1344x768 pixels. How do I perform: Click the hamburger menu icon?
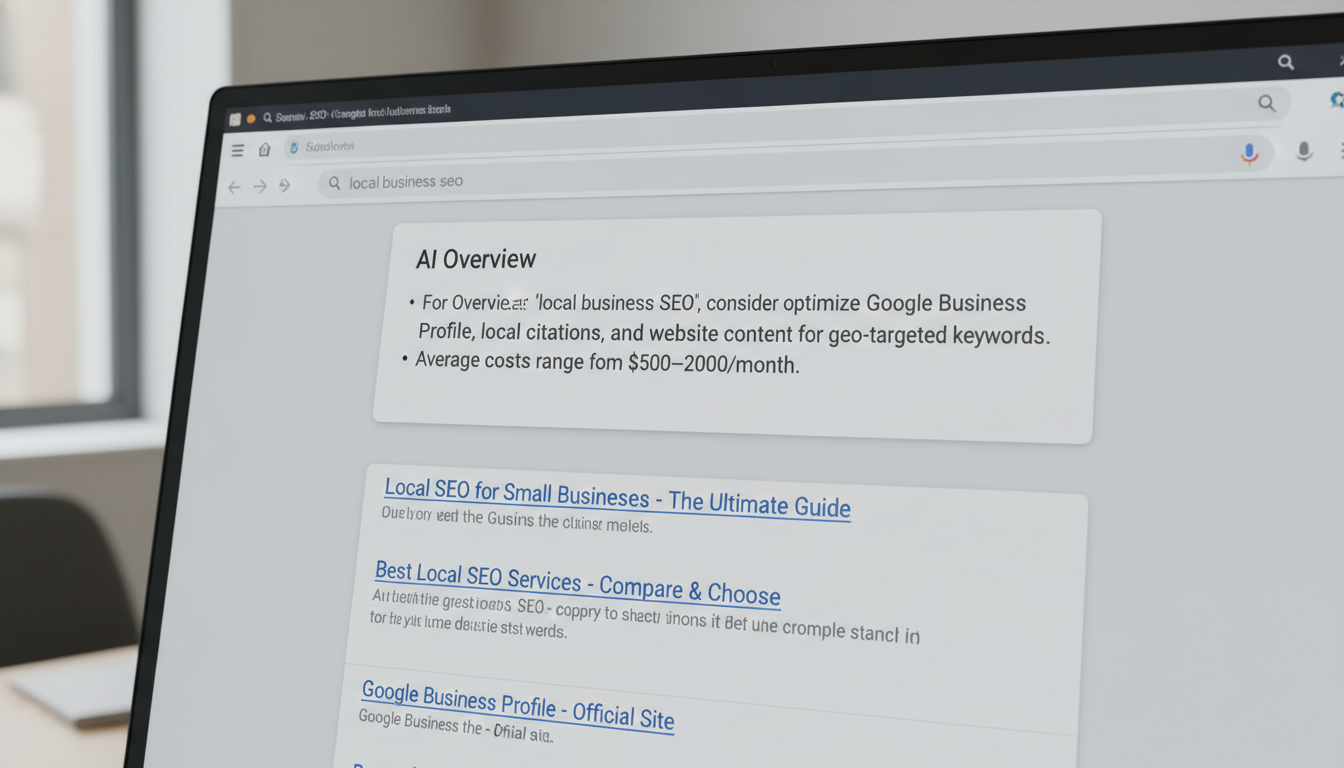point(238,151)
